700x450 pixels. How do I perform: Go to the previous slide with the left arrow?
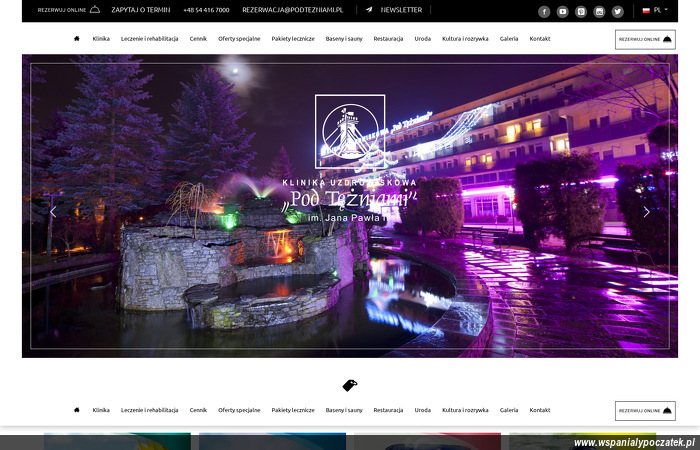(53, 211)
